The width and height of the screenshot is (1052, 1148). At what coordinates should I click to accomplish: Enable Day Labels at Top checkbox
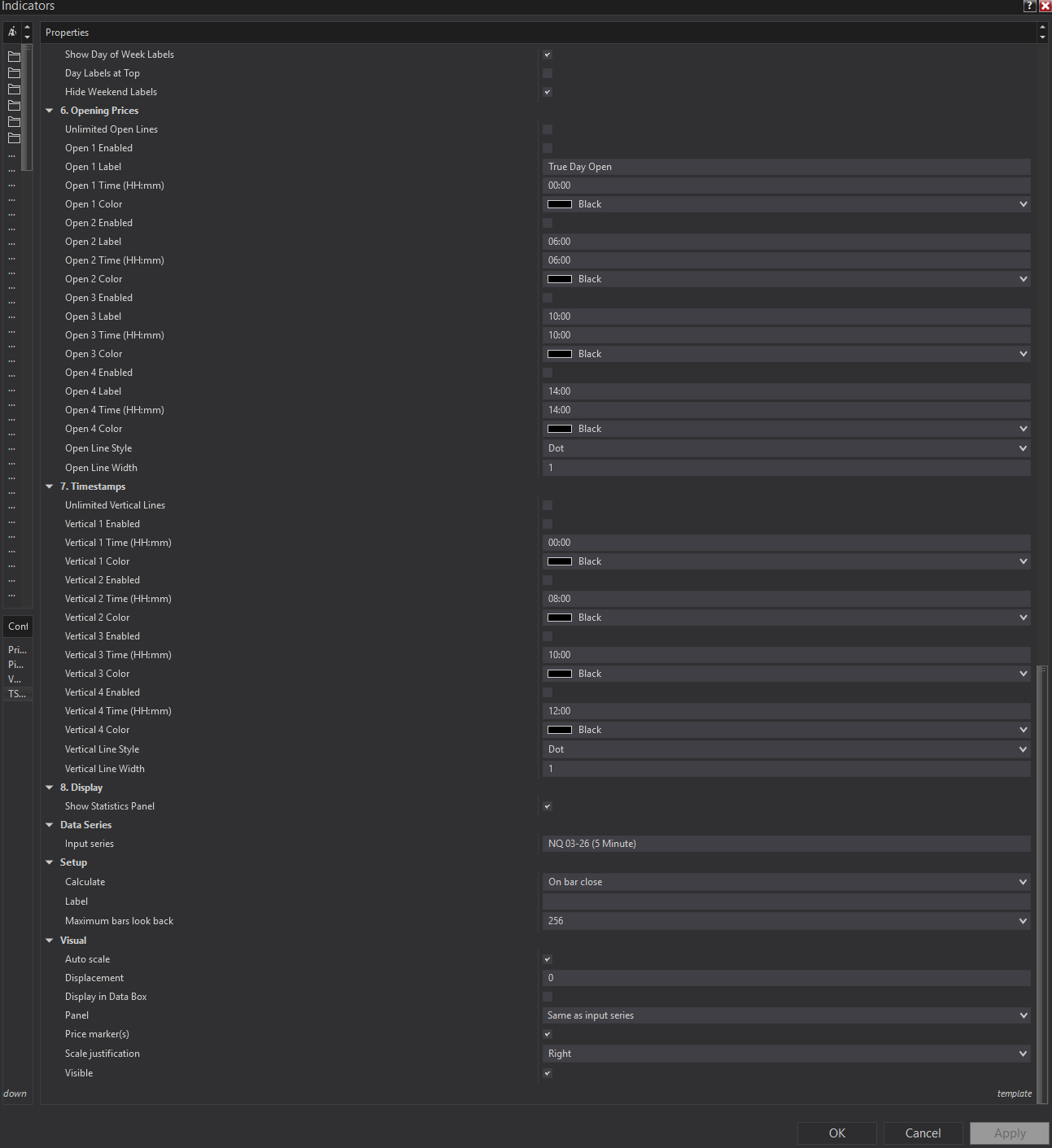(548, 73)
